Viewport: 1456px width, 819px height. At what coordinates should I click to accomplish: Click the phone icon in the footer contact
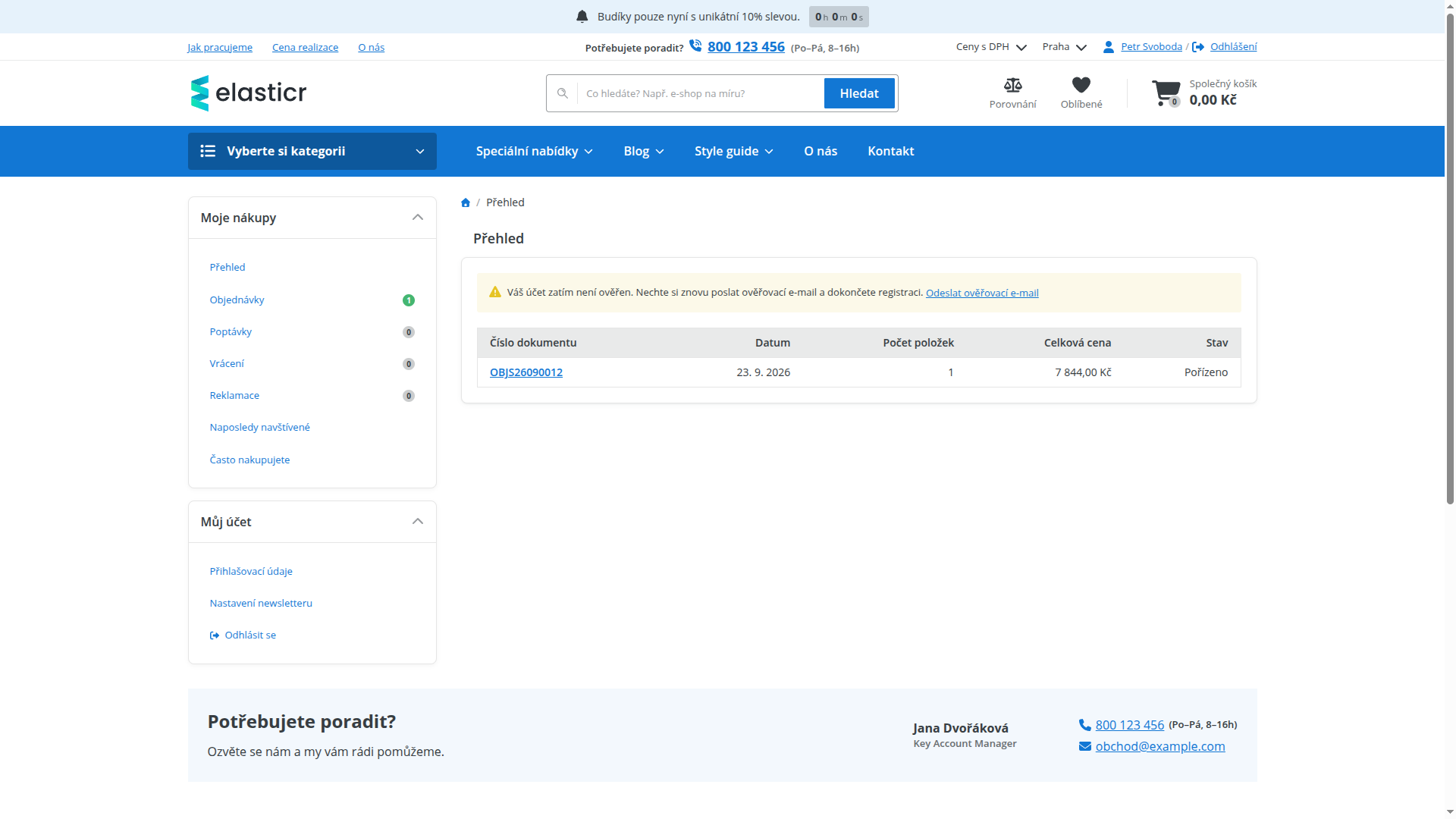coord(1085,725)
